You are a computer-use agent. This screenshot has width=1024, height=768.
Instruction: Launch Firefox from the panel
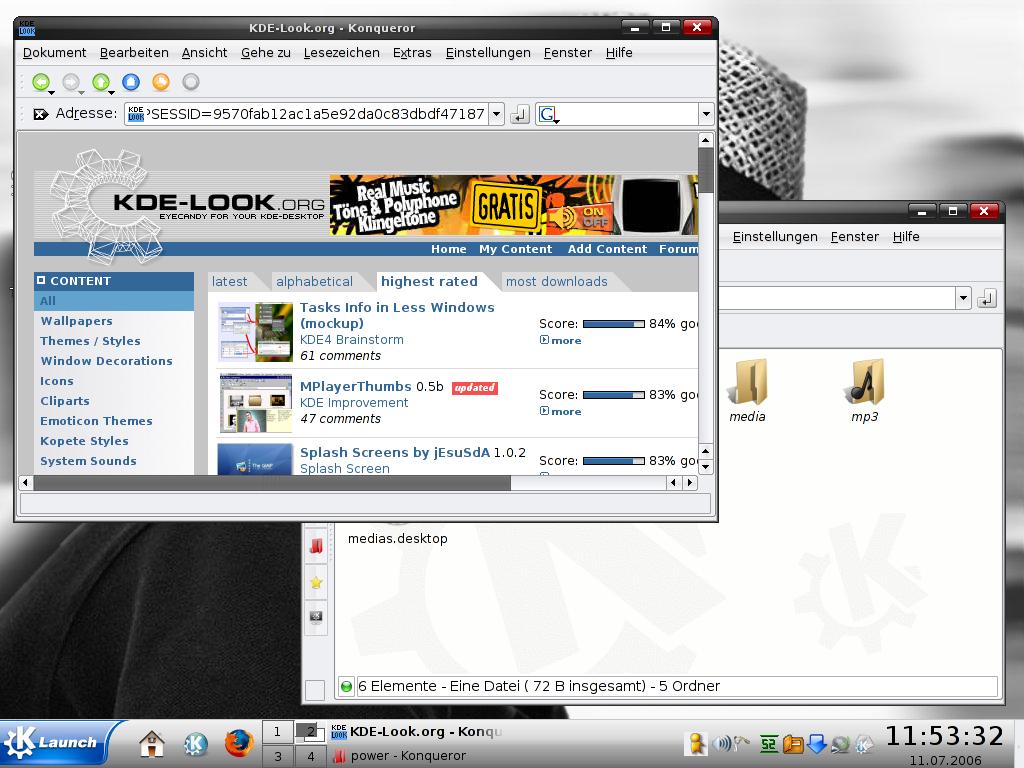tap(239, 744)
